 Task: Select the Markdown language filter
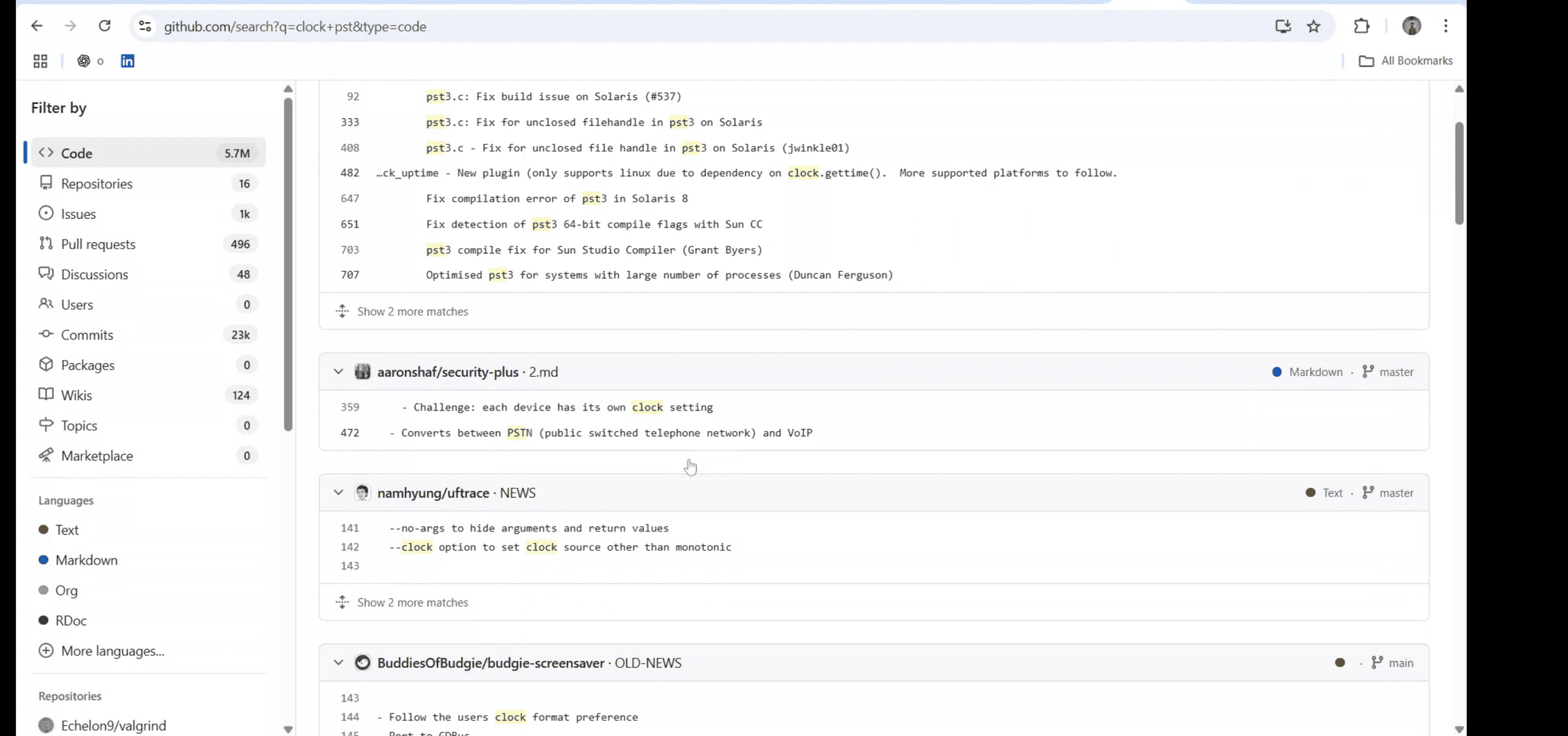coord(87,560)
